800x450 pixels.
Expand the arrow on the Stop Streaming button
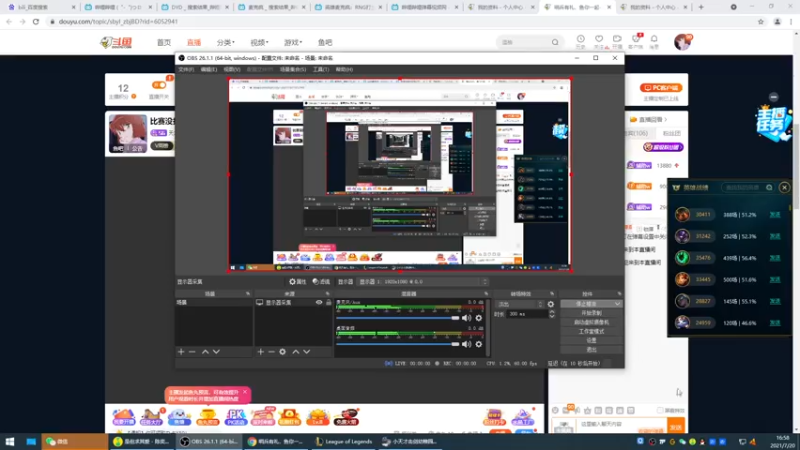(617, 304)
